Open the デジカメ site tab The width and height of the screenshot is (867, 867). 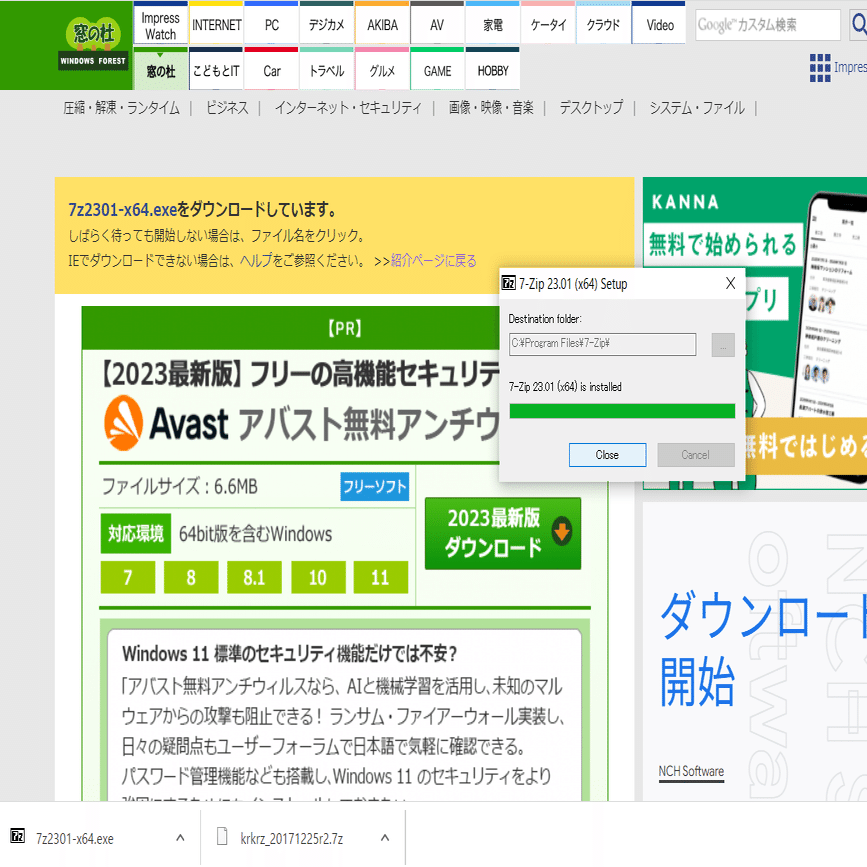[x=327, y=24]
